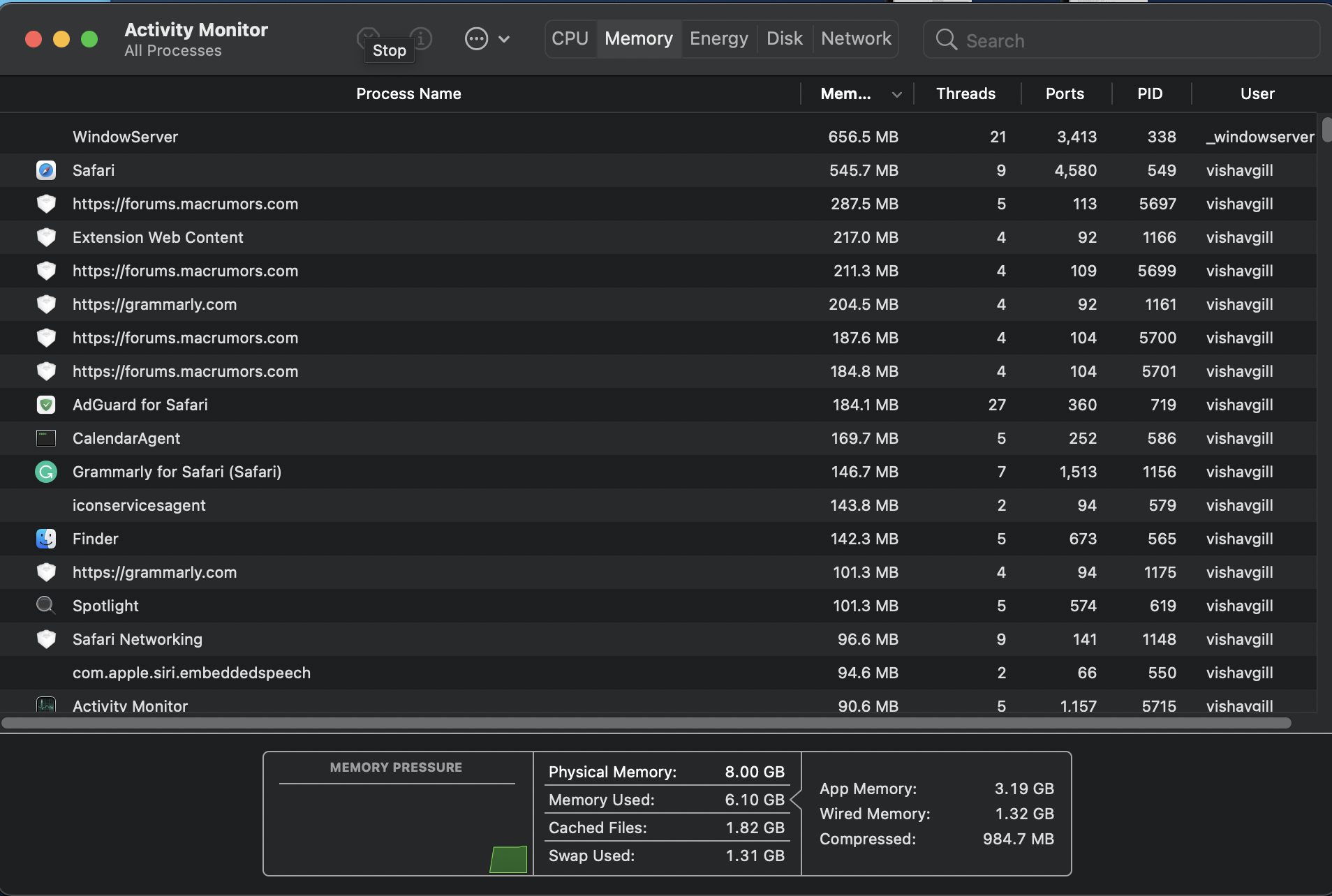Screen dimensions: 1332x896
Task: Select macrumors process using 287.5 MB
Action: click(x=185, y=204)
